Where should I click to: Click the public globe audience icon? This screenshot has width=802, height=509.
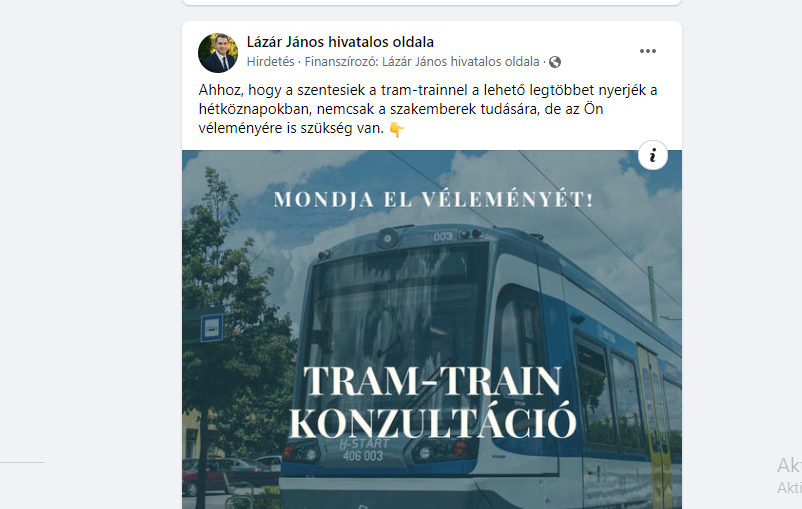point(555,62)
